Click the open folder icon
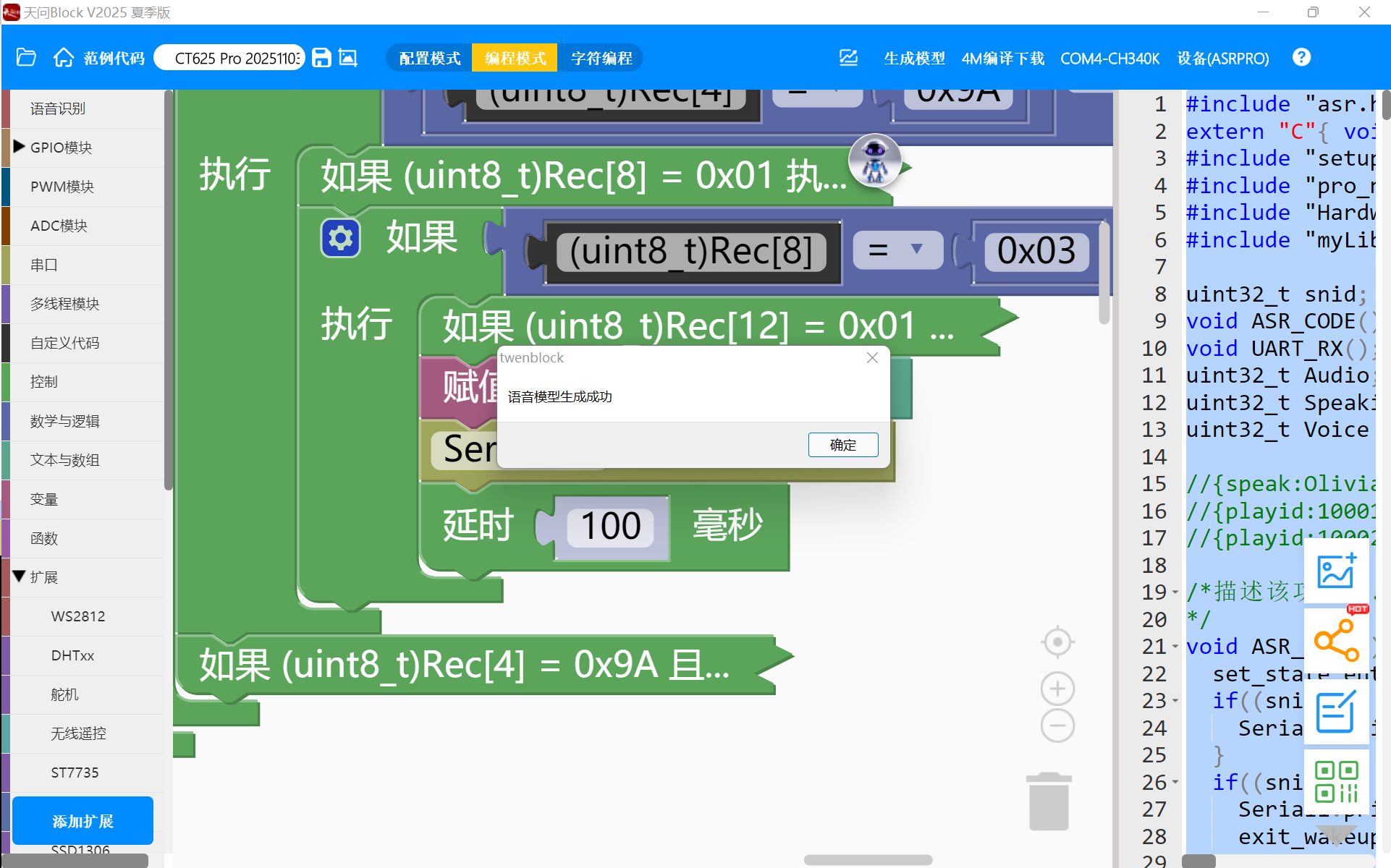 tap(26, 58)
